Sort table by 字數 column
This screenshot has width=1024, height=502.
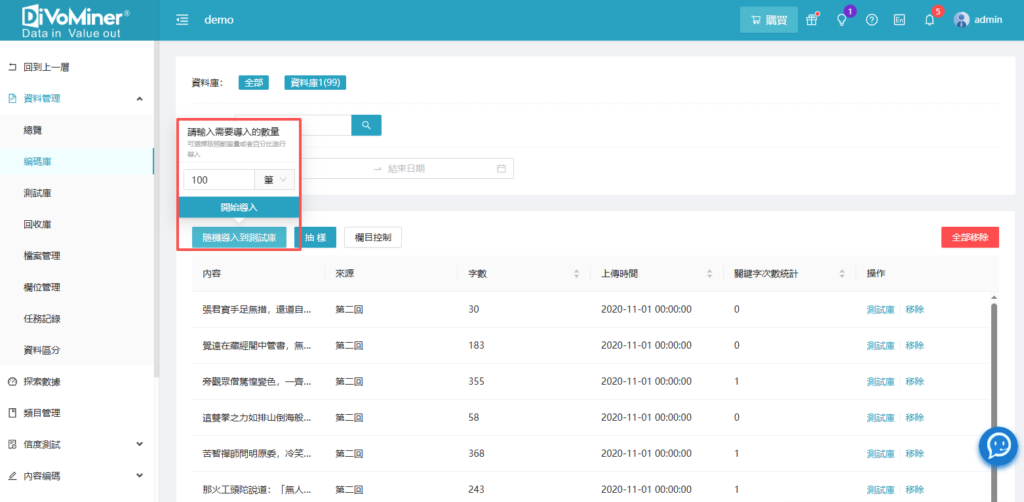575,273
